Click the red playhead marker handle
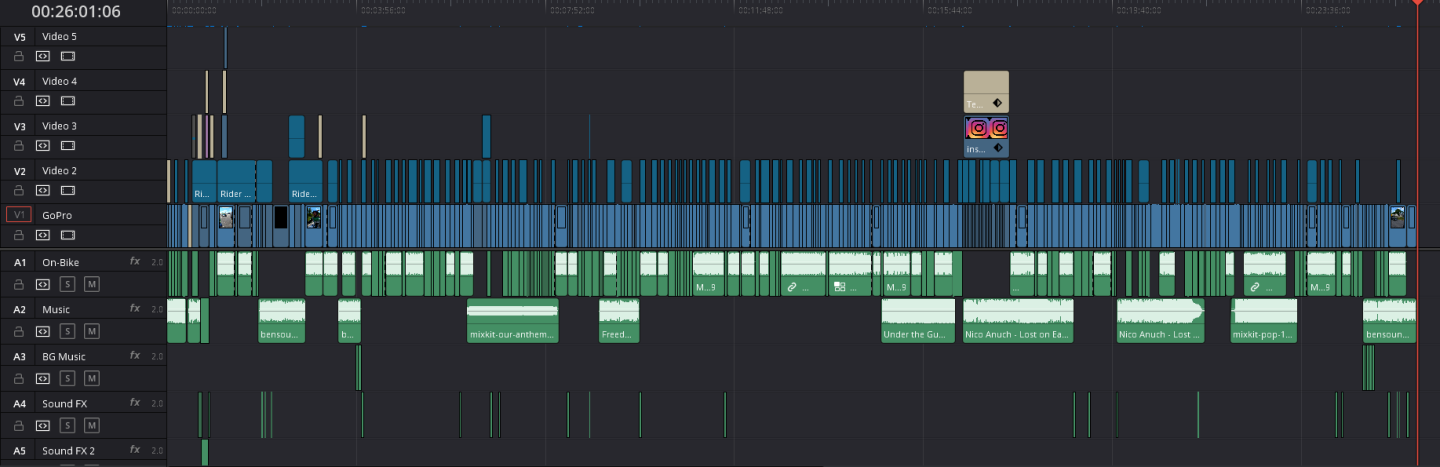 [x=1417, y=3]
